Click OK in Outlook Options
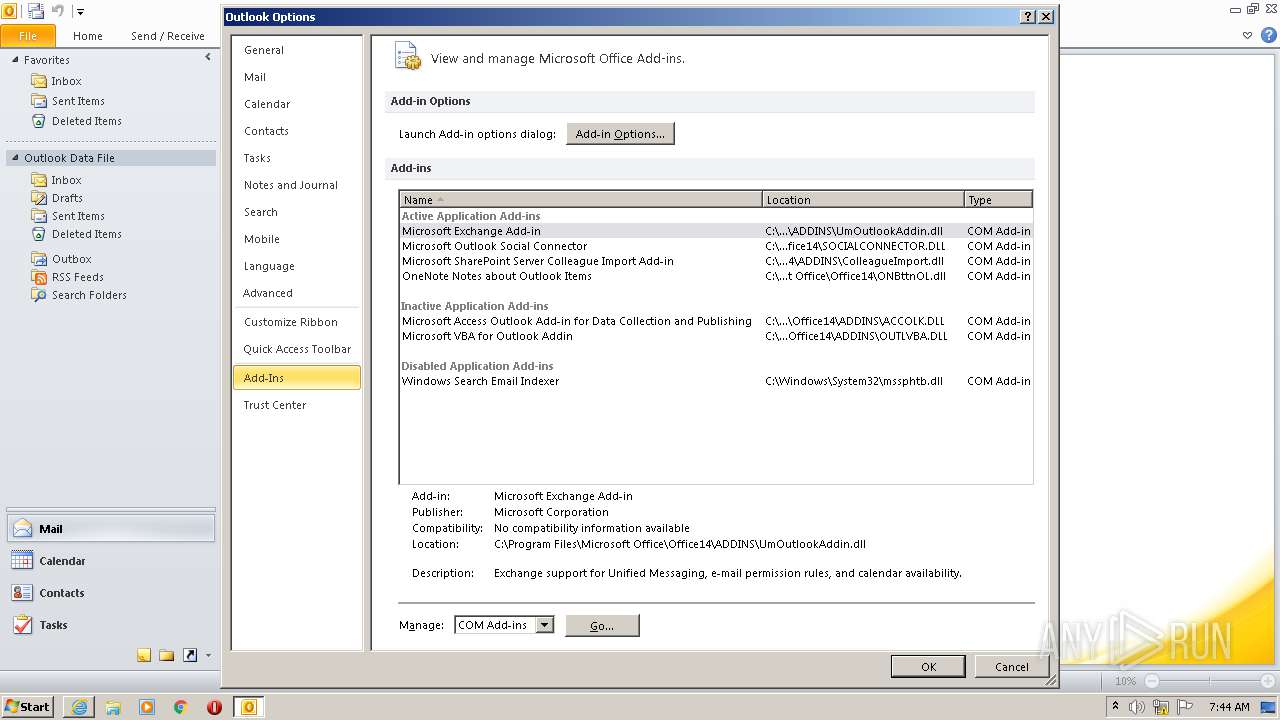 (x=928, y=667)
